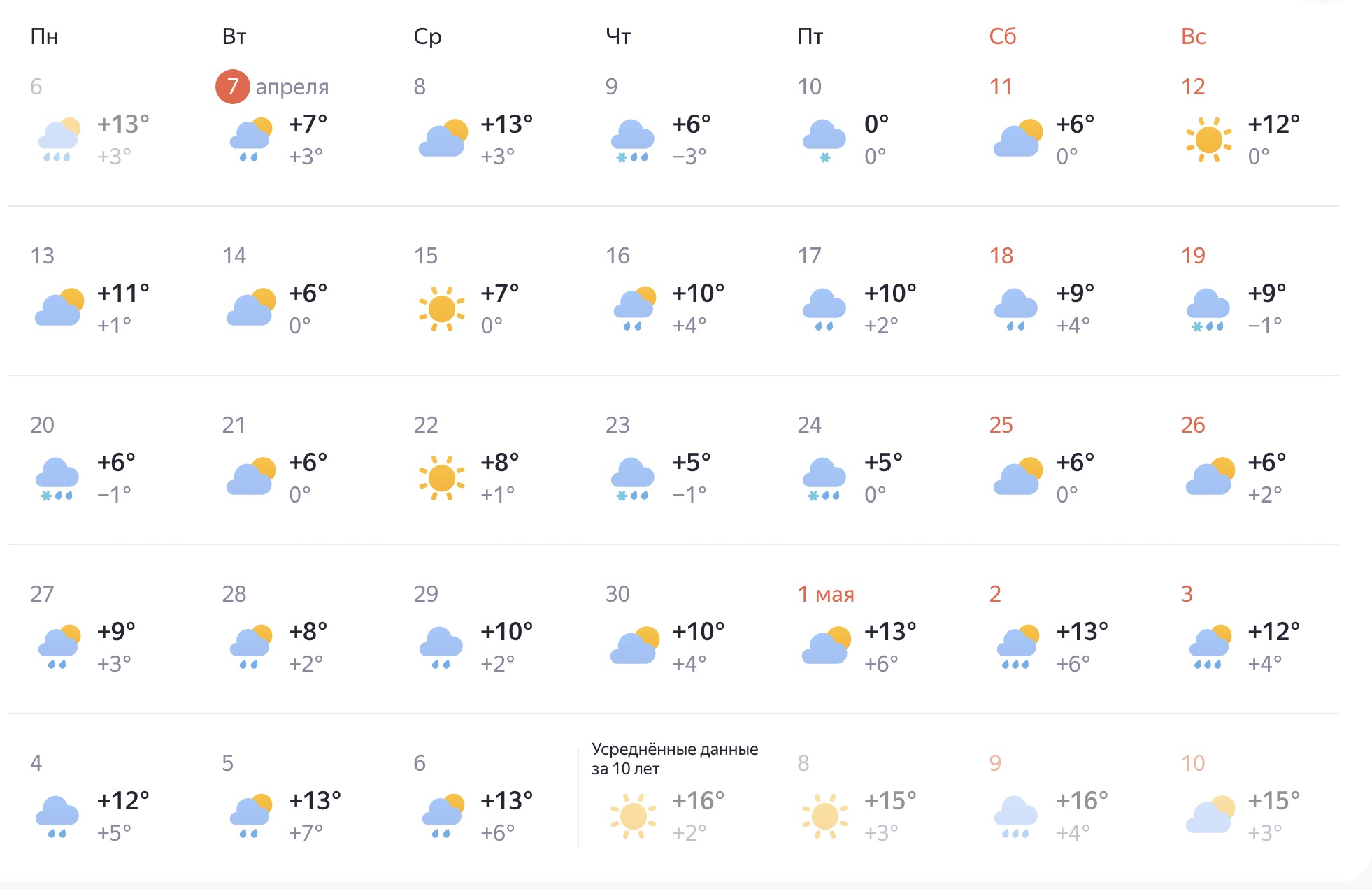Click the rain cloud icon on April 29
This screenshot has width=1372, height=889.
click(x=441, y=647)
